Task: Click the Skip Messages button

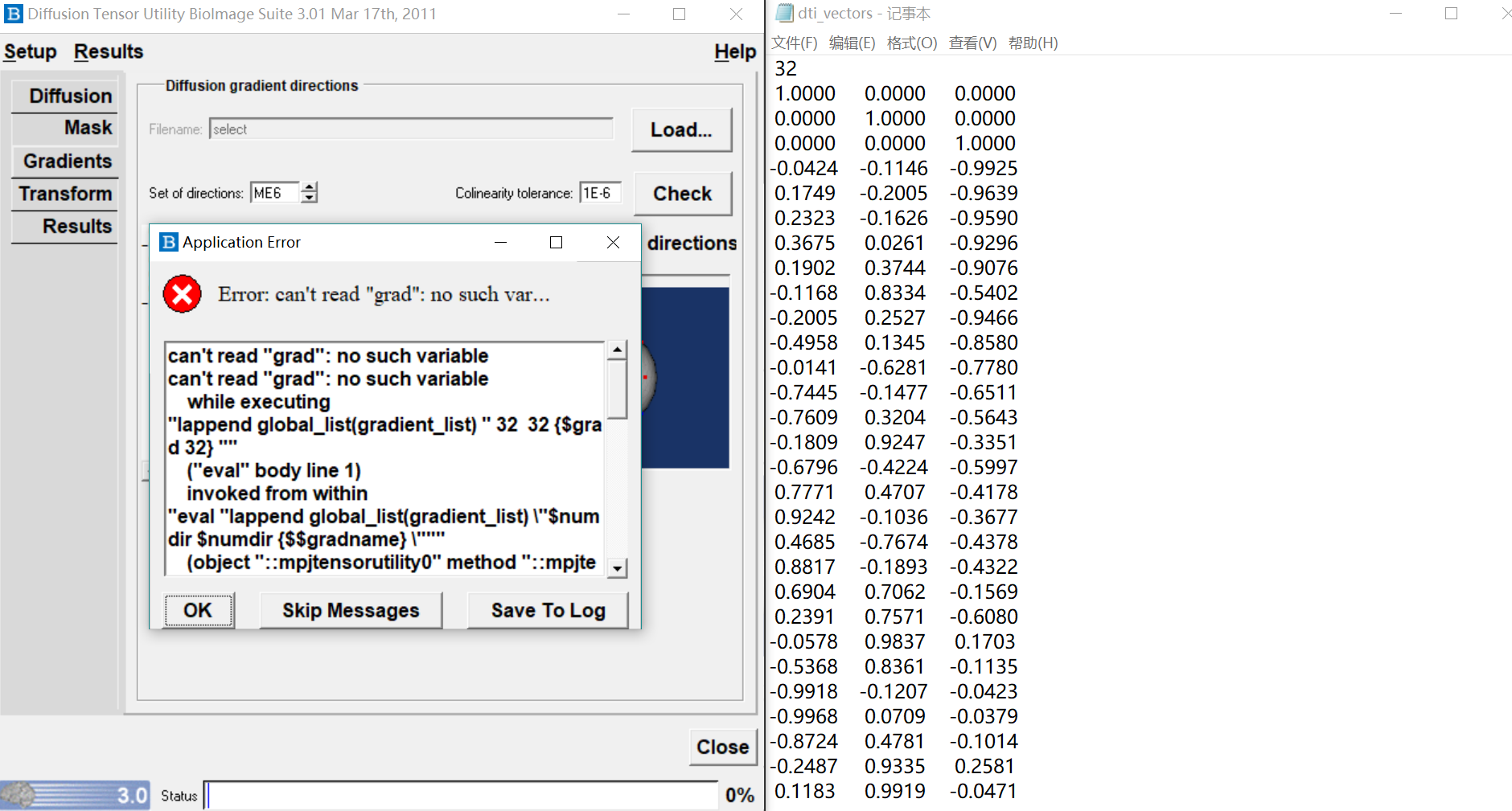Action: pyautogui.click(x=351, y=611)
